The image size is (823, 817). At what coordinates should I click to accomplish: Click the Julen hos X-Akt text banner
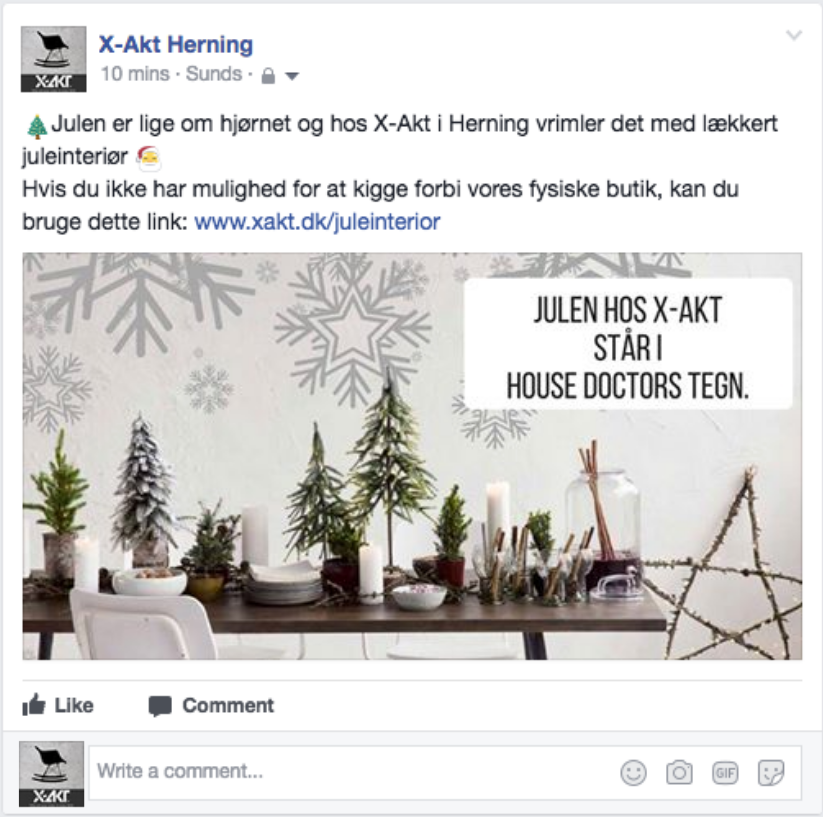628,344
